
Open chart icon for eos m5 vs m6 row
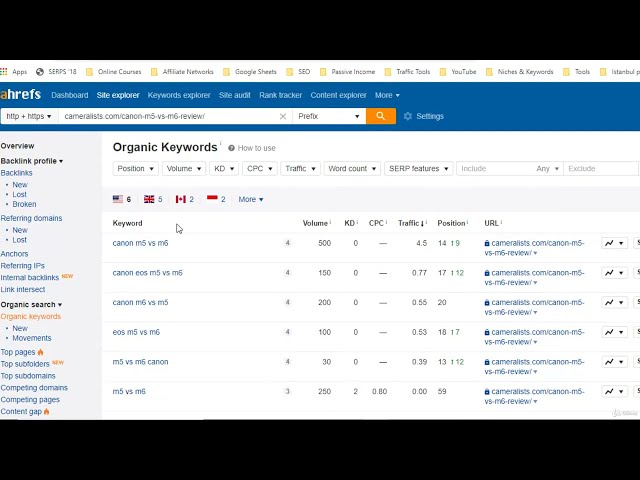click(609, 332)
